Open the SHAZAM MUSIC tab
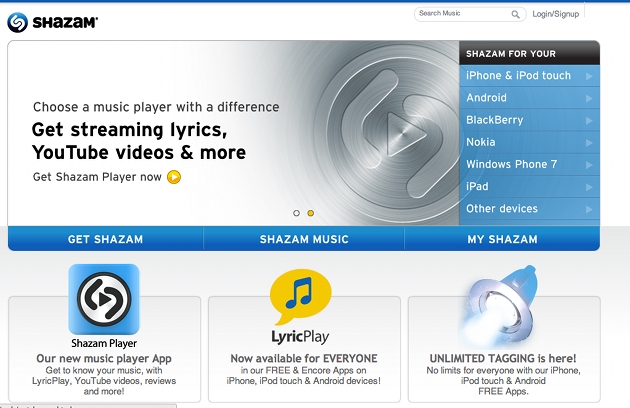Screen dimensions: 630x408 point(304,239)
